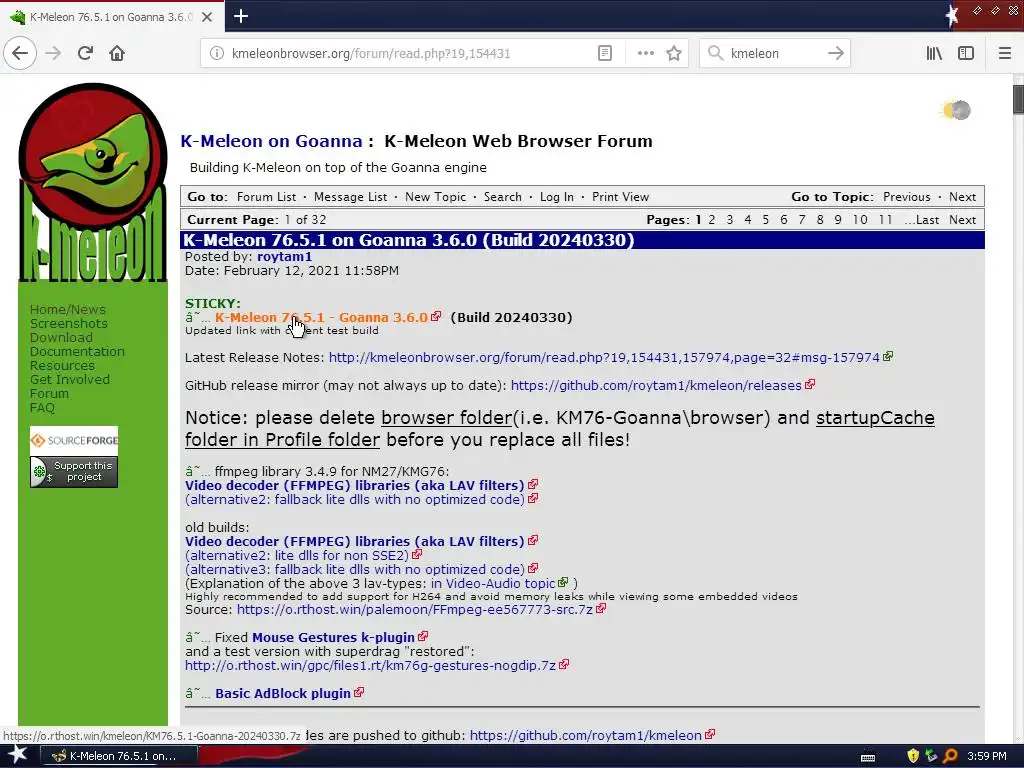Screen dimensions: 1024x768
Task: Open poster profile roytam1
Action: coord(284,257)
